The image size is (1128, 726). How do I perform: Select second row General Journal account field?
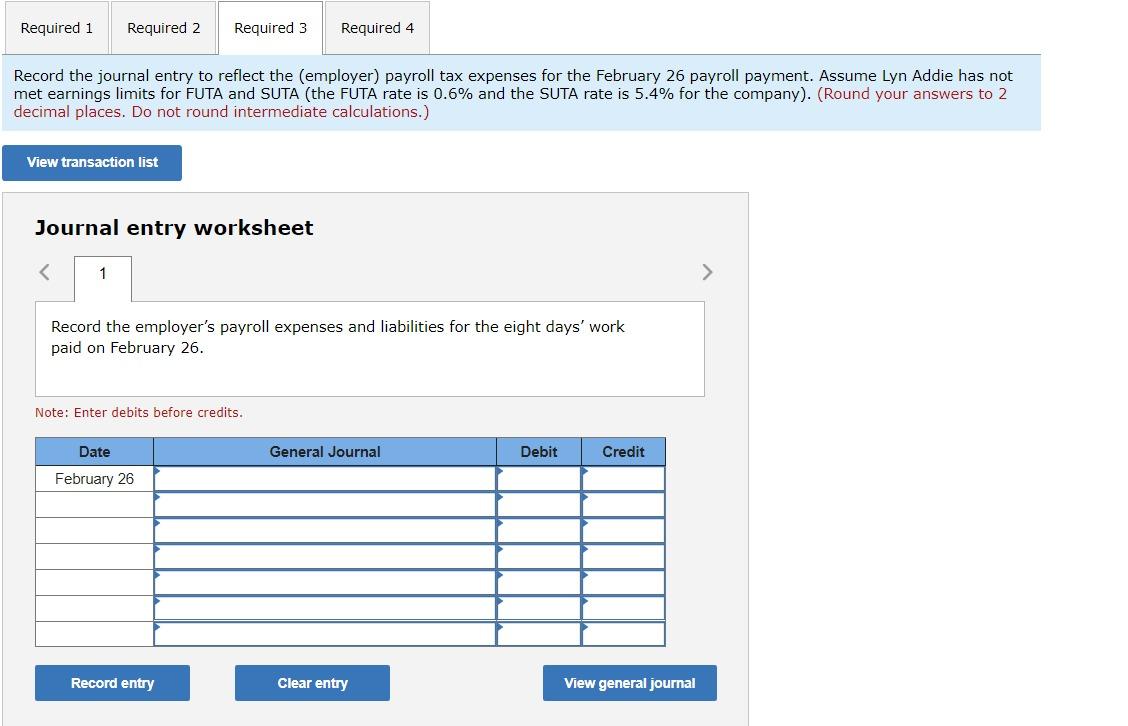(325, 504)
